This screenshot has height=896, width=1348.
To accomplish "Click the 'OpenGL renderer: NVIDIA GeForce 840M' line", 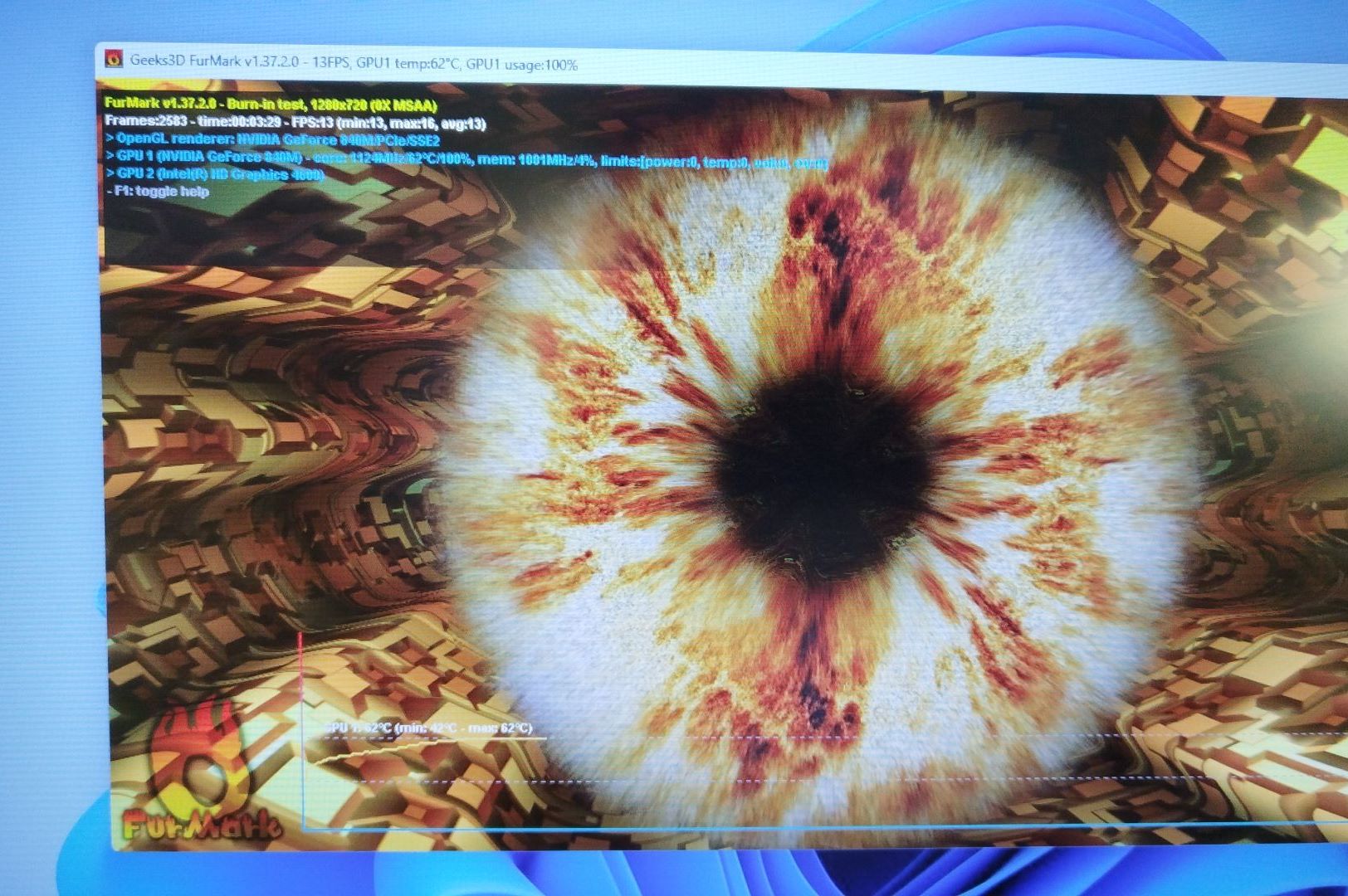I will tap(273, 140).
